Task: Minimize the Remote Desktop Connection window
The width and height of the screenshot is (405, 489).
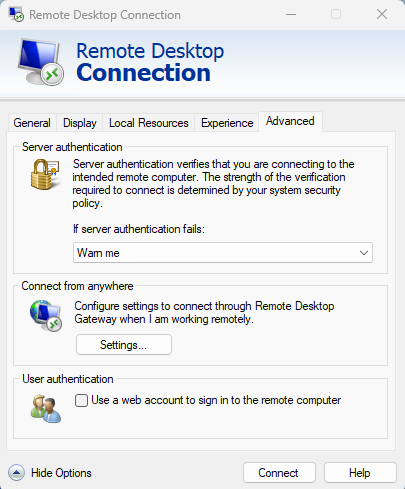Action: pyautogui.click(x=291, y=14)
